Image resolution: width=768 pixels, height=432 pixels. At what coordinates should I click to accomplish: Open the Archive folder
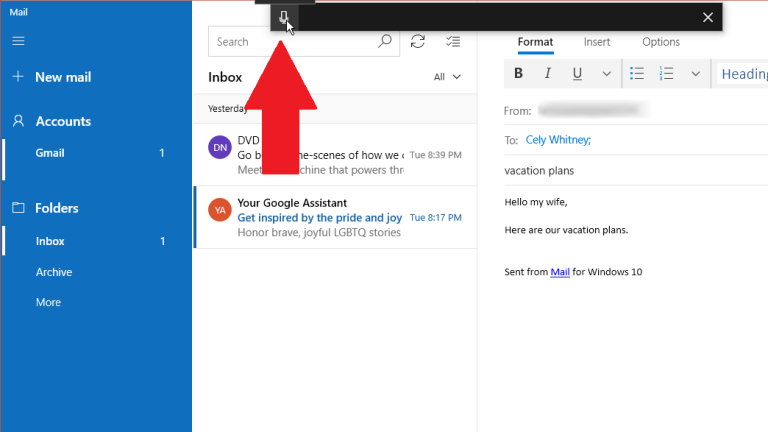pyautogui.click(x=54, y=272)
